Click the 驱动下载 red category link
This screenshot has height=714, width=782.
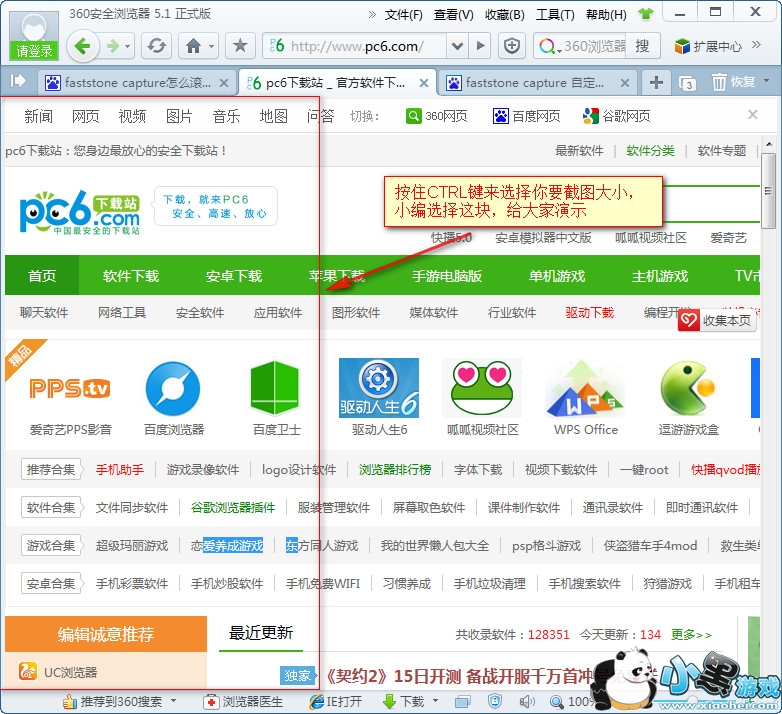pyautogui.click(x=589, y=313)
